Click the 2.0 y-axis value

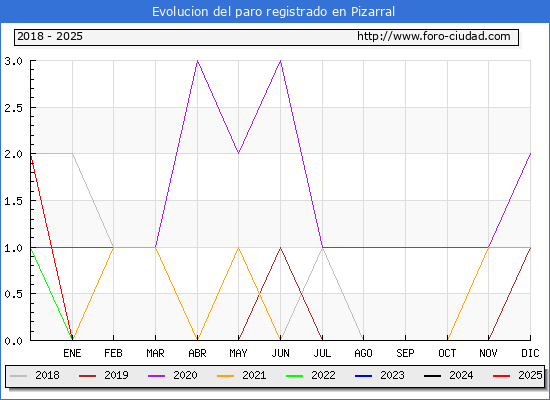tap(13, 154)
